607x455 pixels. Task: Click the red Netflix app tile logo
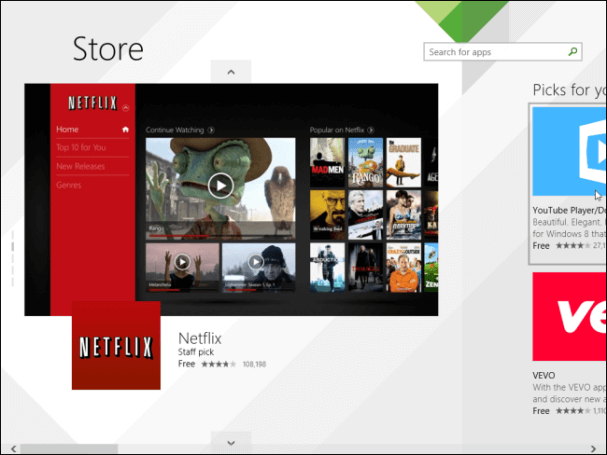(116, 345)
